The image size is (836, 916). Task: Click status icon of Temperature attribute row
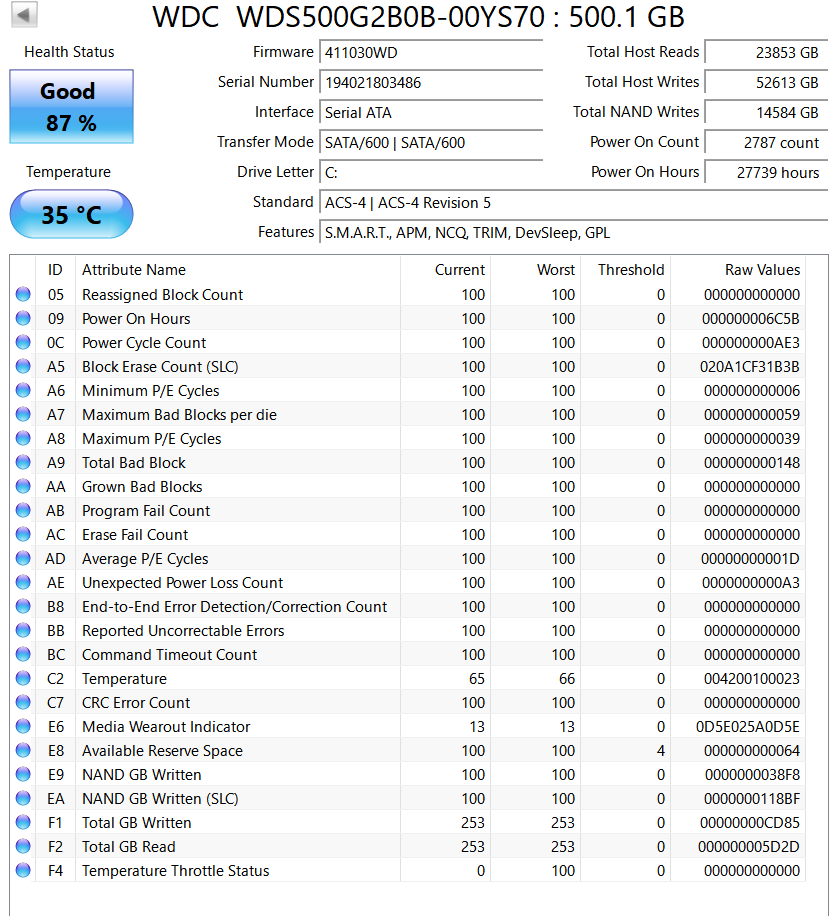click(23, 678)
